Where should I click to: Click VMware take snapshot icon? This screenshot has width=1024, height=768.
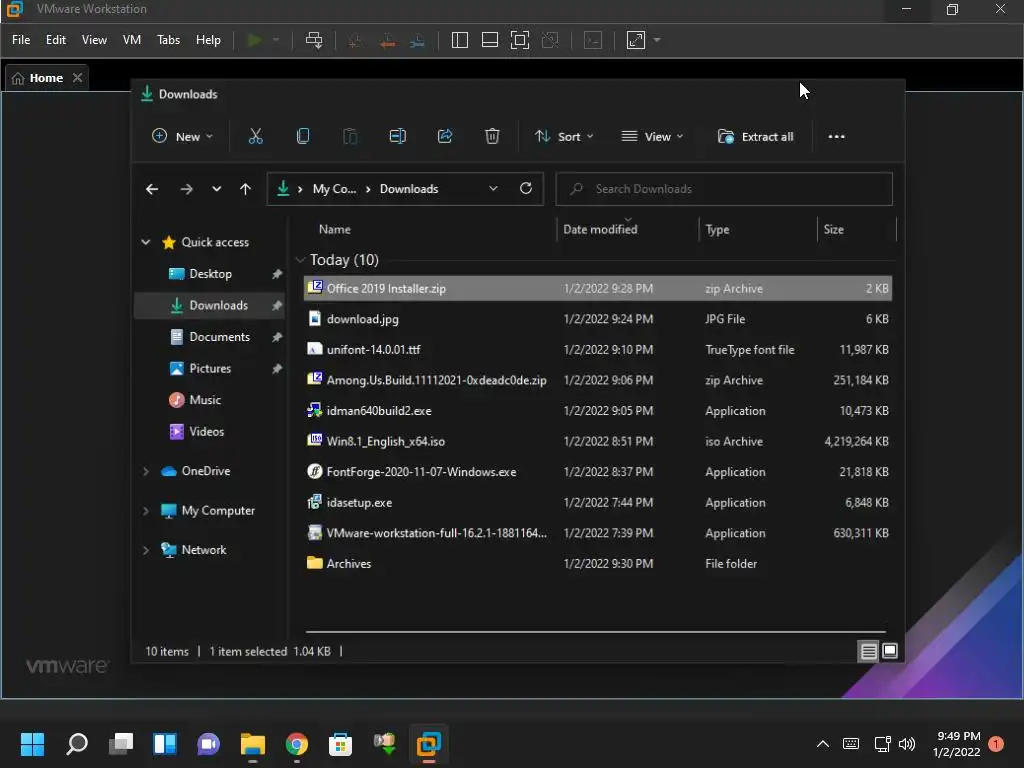tap(355, 40)
